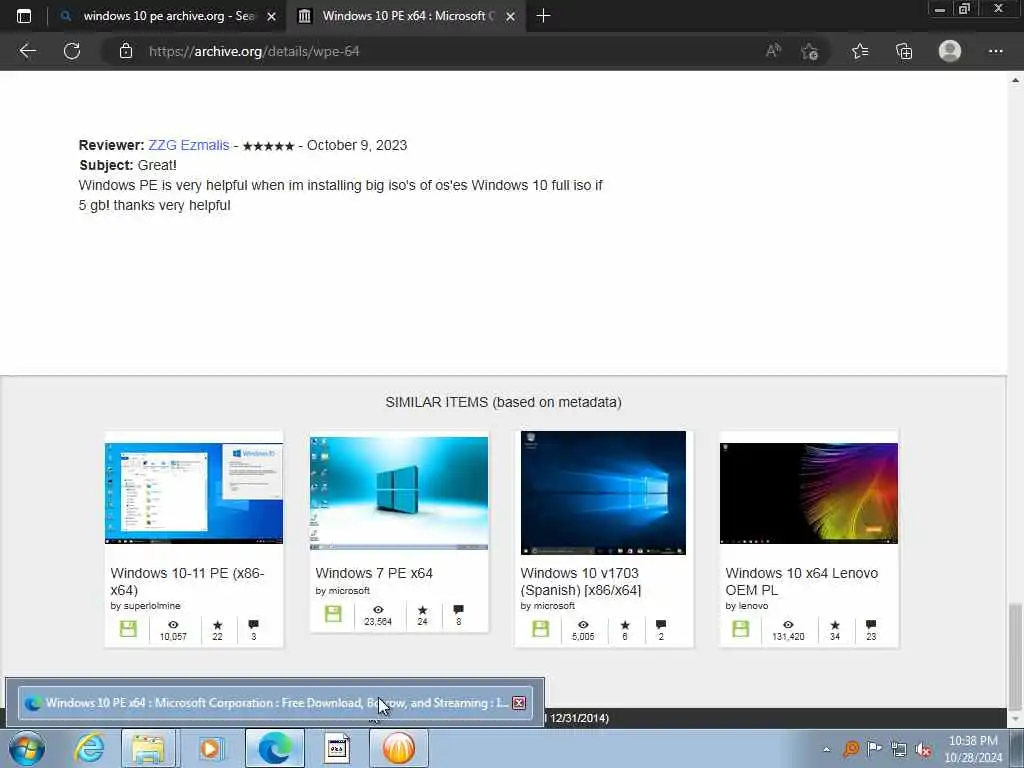Open Windows 10 v1703 Spanish thumbnail

603,492
